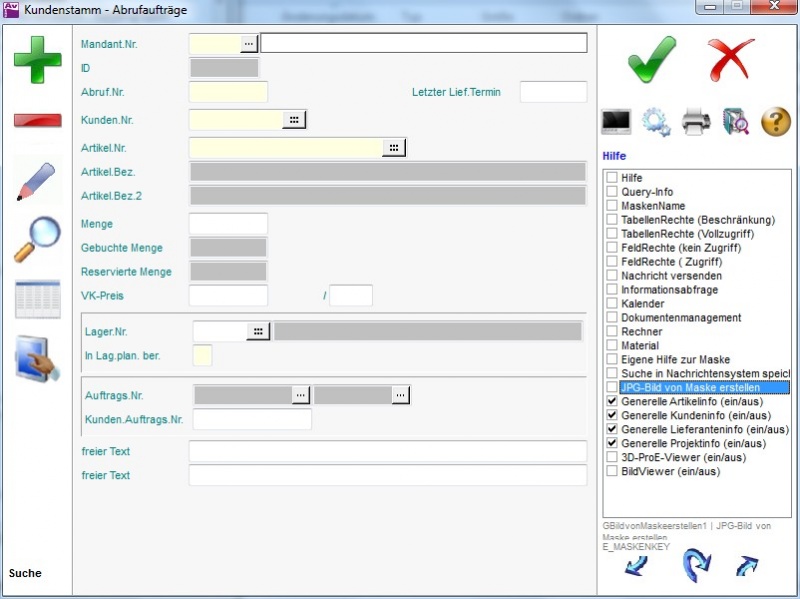The height and width of the screenshot is (599, 800).
Task: Select the Dokumentenmanagement list entry
Action: (x=680, y=317)
